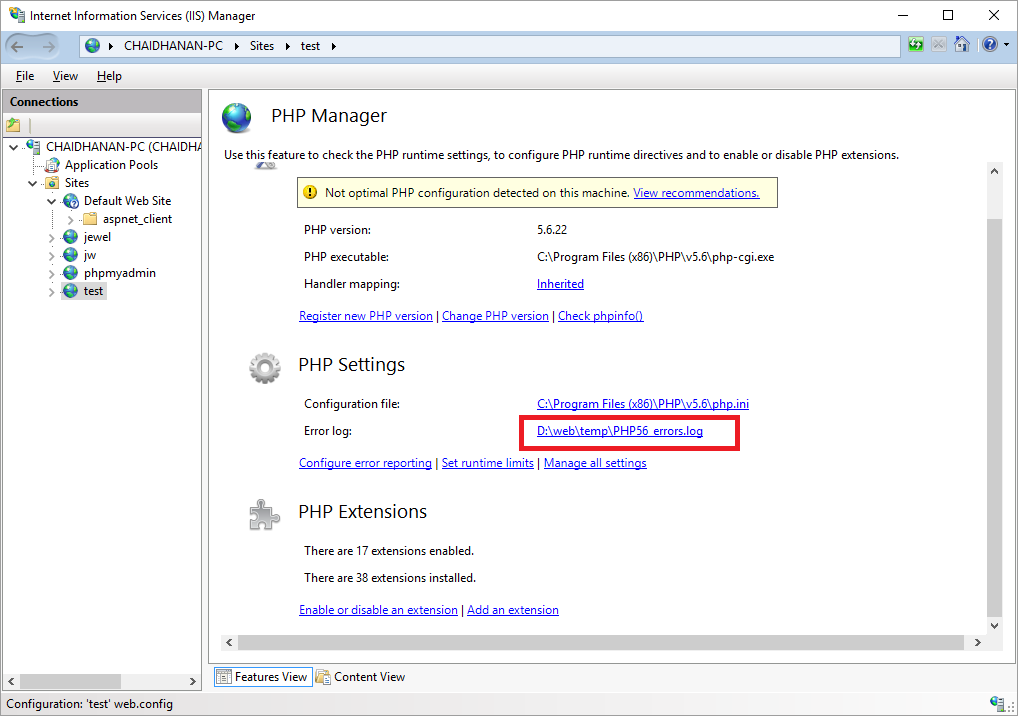Select the Application Pools node
Viewport: 1018px width, 716px height.
click(111, 165)
